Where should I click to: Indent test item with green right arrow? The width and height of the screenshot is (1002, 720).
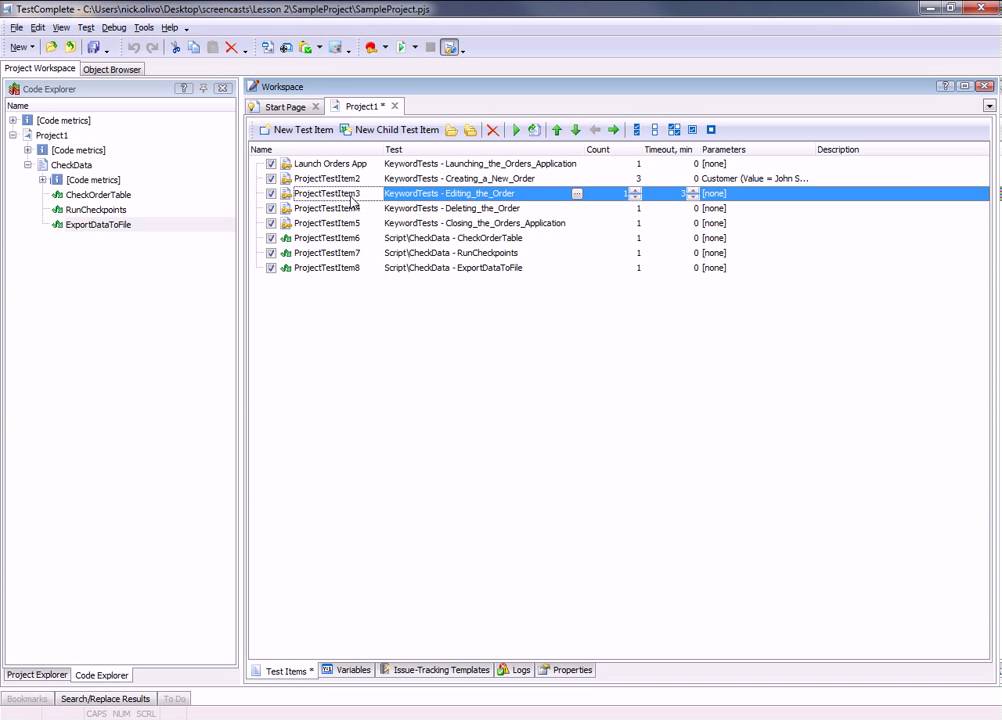[x=613, y=130]
